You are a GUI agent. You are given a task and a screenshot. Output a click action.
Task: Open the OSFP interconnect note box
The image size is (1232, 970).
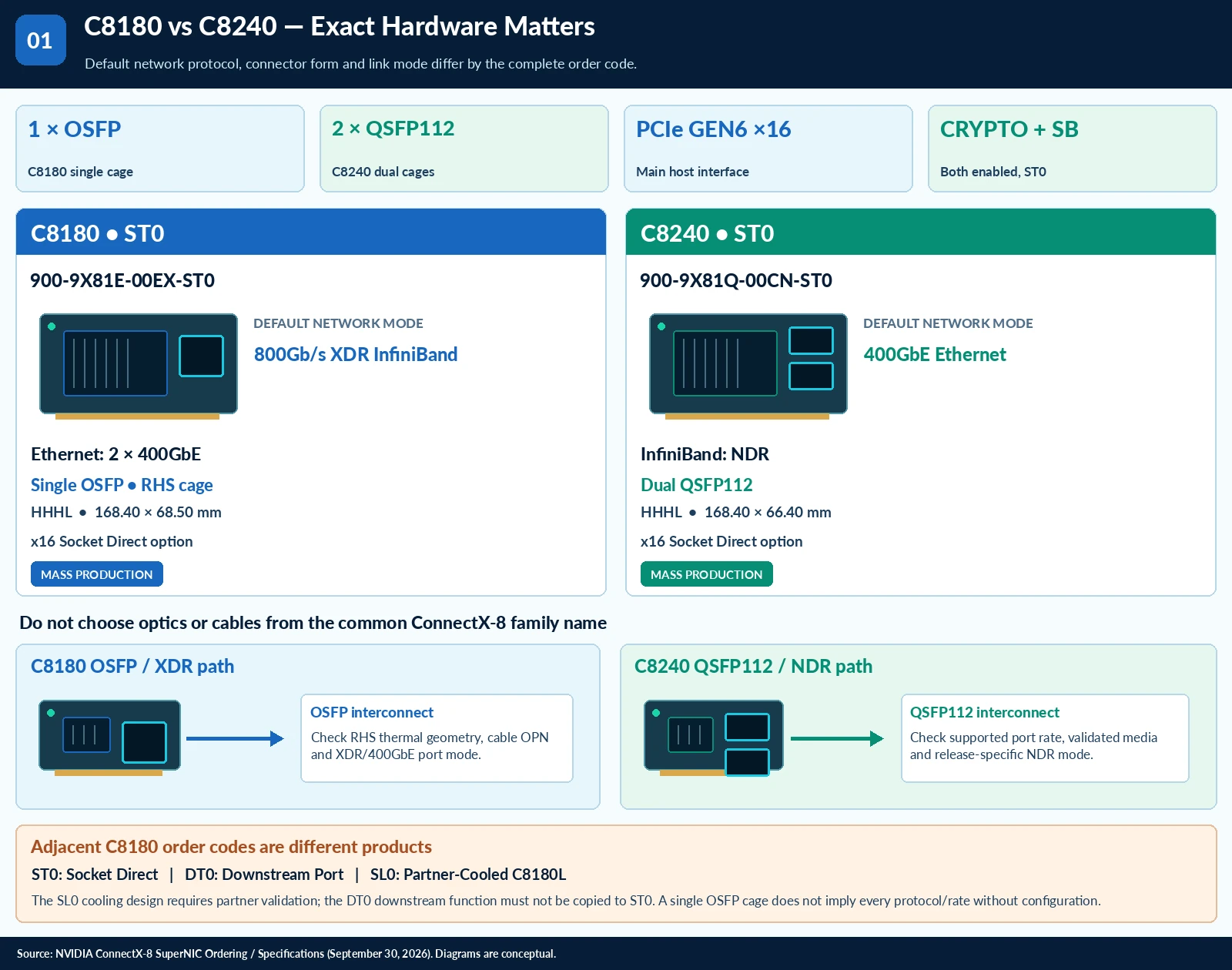[437, 738]
